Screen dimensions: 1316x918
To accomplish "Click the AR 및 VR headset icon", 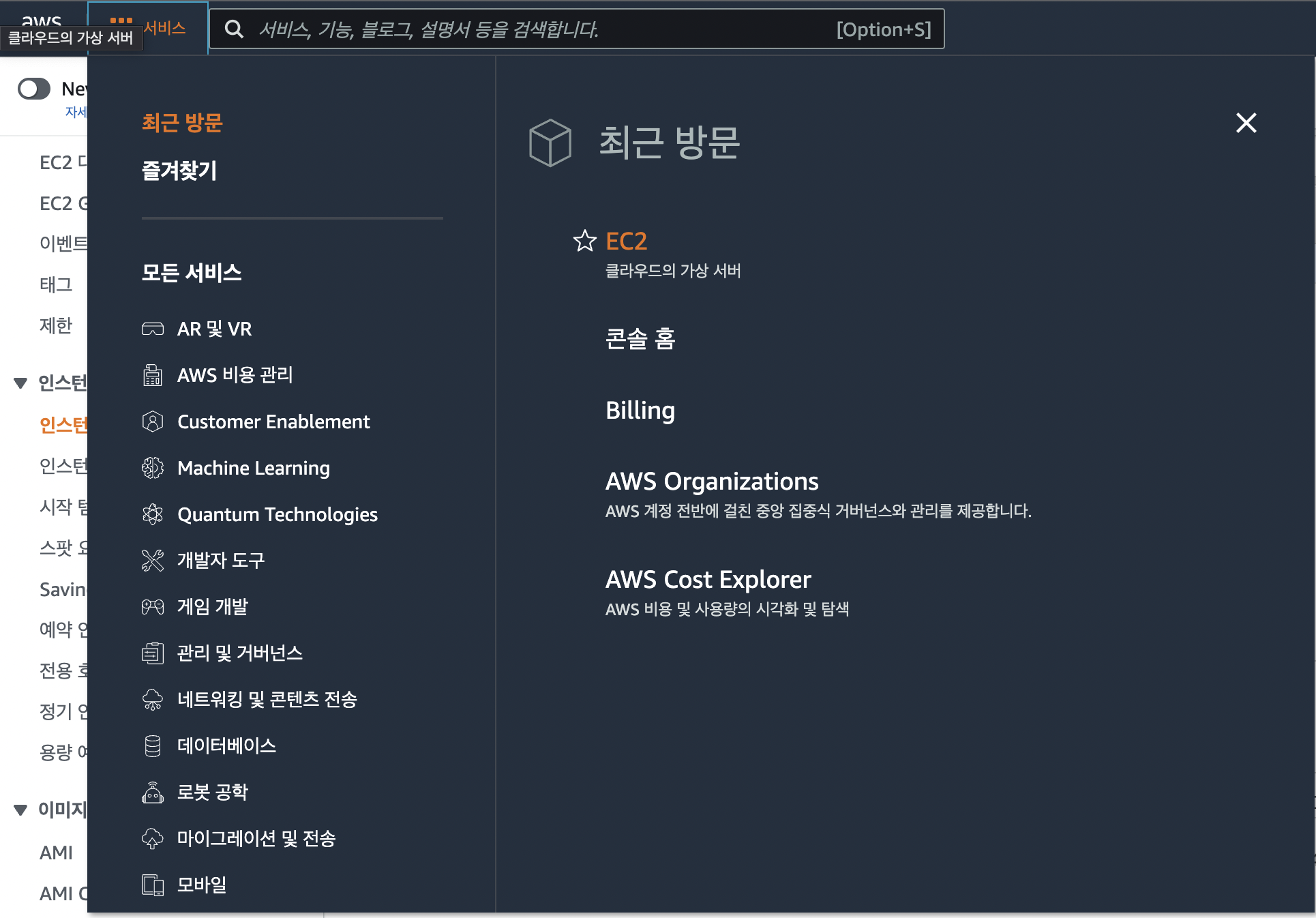I will click(x=153, y=329).
